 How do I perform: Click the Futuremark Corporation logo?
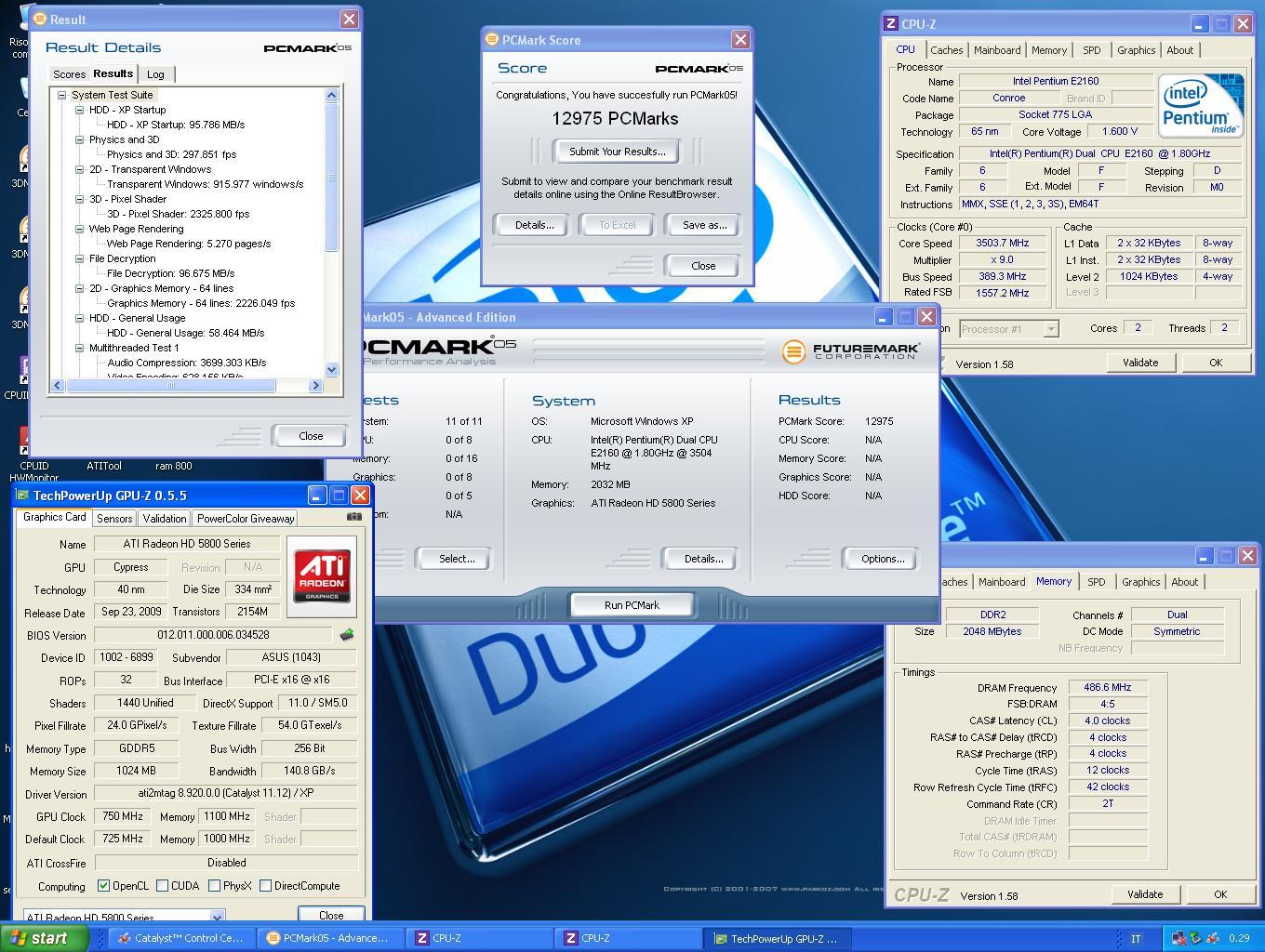(x=851, y=350)
